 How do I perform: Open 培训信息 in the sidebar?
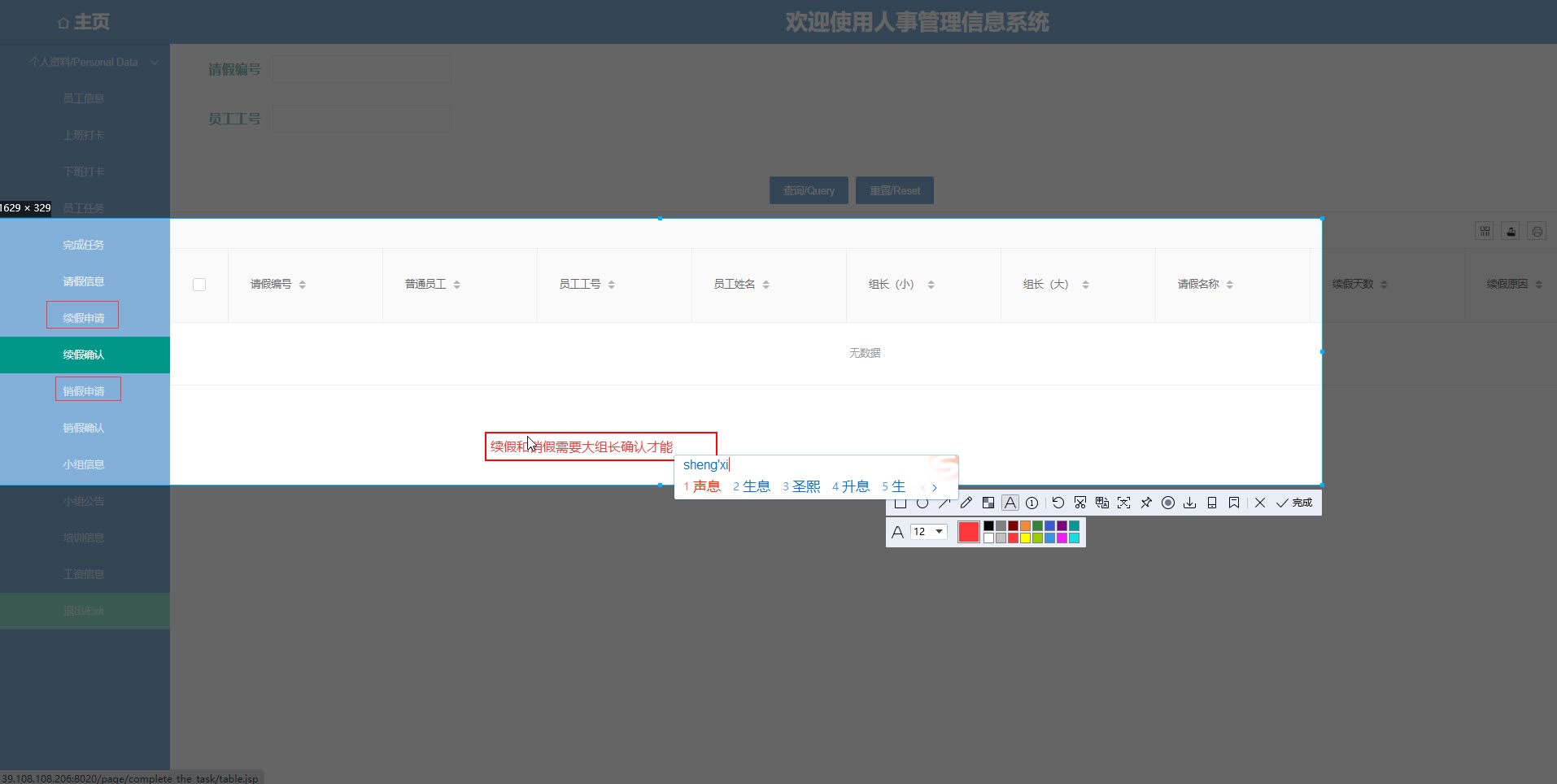(x=85, y=538)
